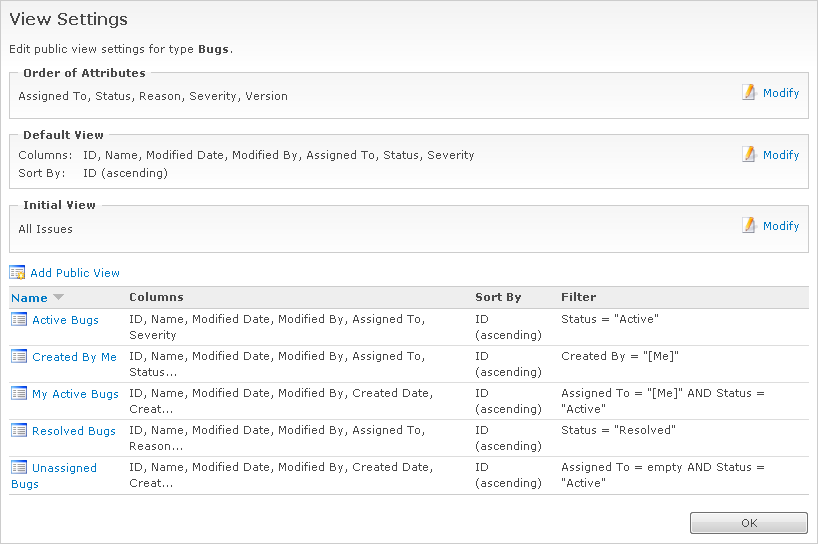Open the Unassigned Bugs view
This screenshot has width=818, height=544.
64,468
